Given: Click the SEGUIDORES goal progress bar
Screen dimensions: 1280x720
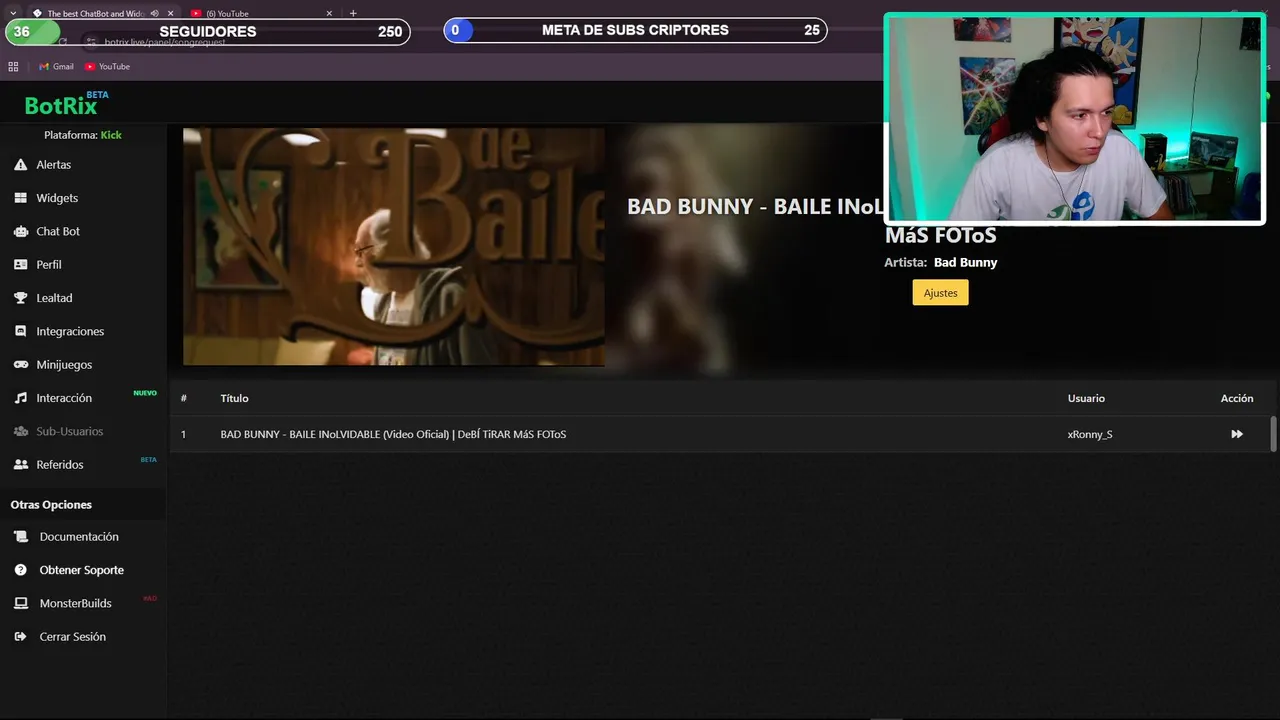Looking at the screenshot, I should click(207, 31).
